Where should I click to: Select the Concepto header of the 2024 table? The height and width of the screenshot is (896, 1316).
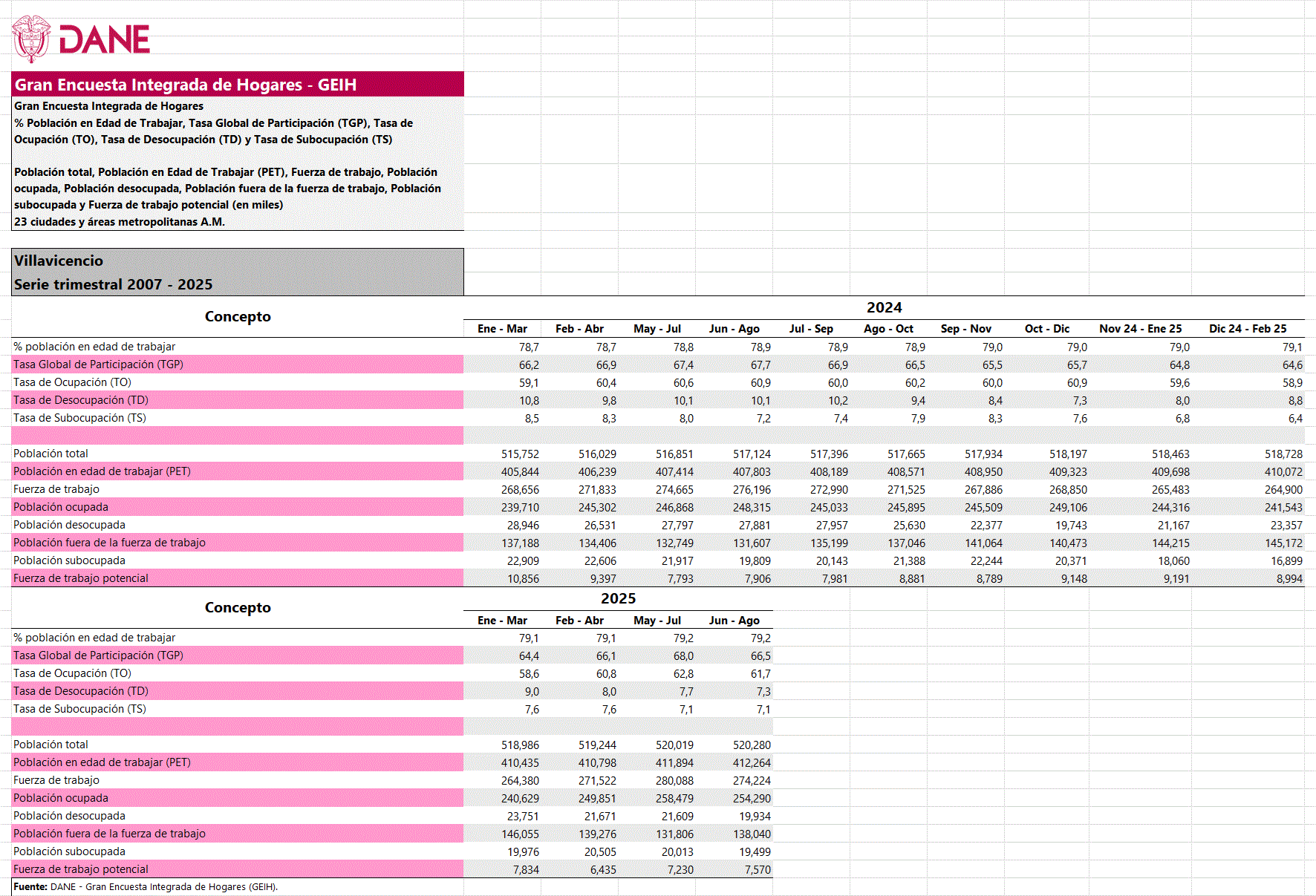(x=238, y=316)
